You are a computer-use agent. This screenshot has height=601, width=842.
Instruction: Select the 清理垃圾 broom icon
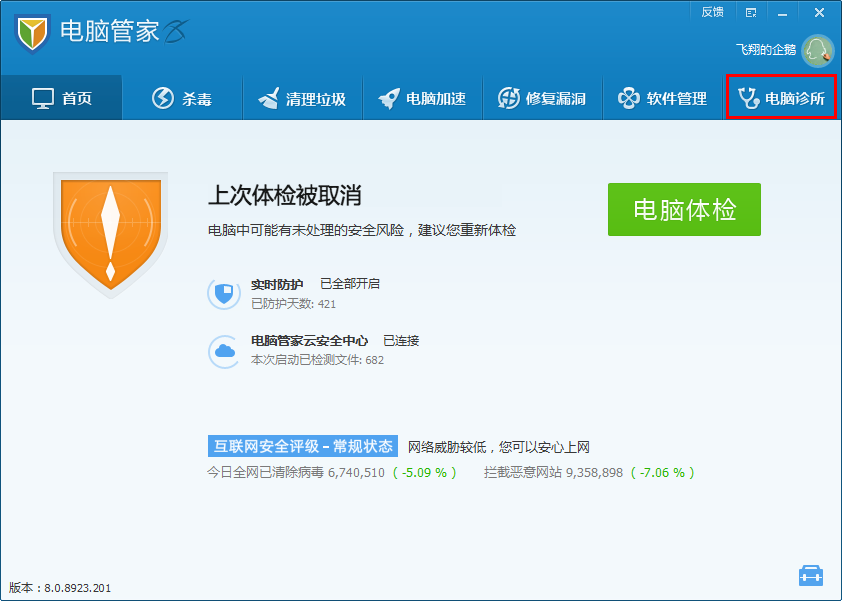tap(267, 97)
